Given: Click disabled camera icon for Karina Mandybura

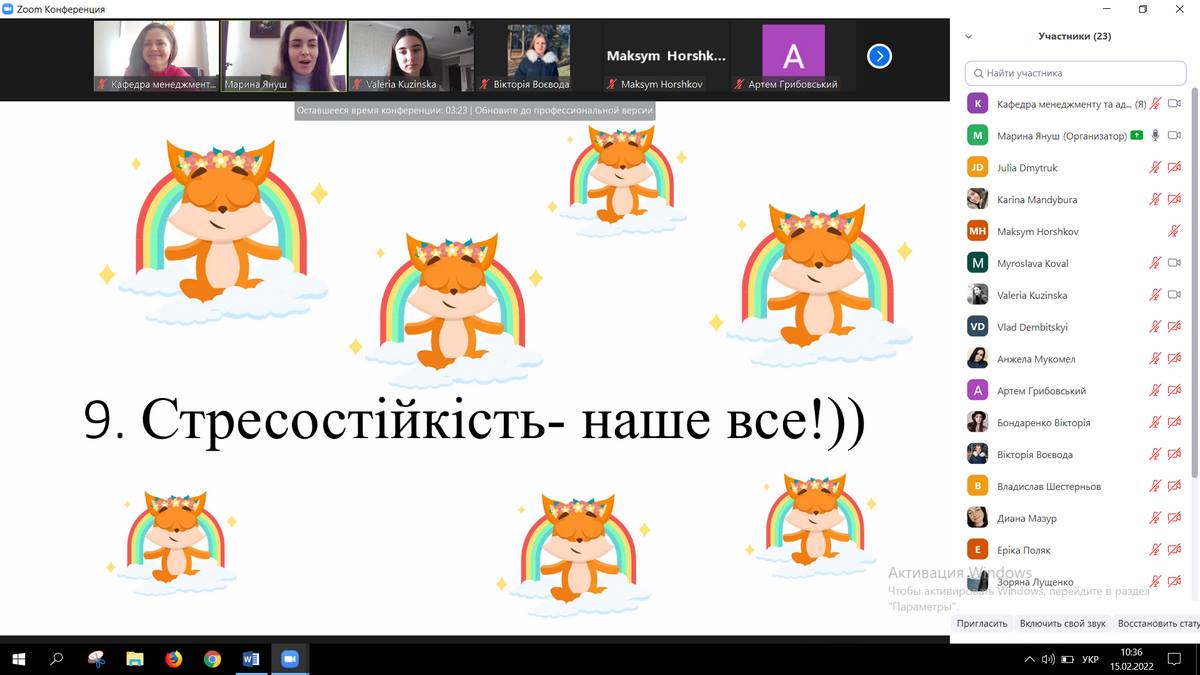Looking at the screenshot, I should click(1175, 200).
